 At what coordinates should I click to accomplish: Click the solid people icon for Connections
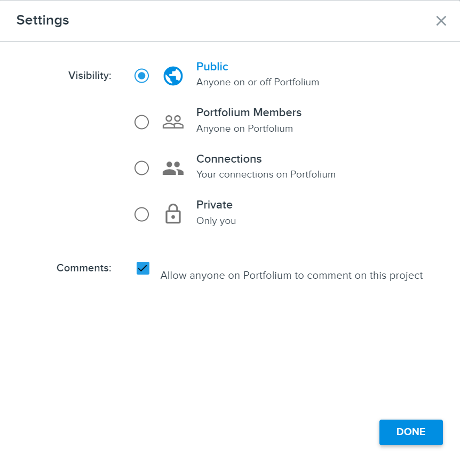pos(173,168)
